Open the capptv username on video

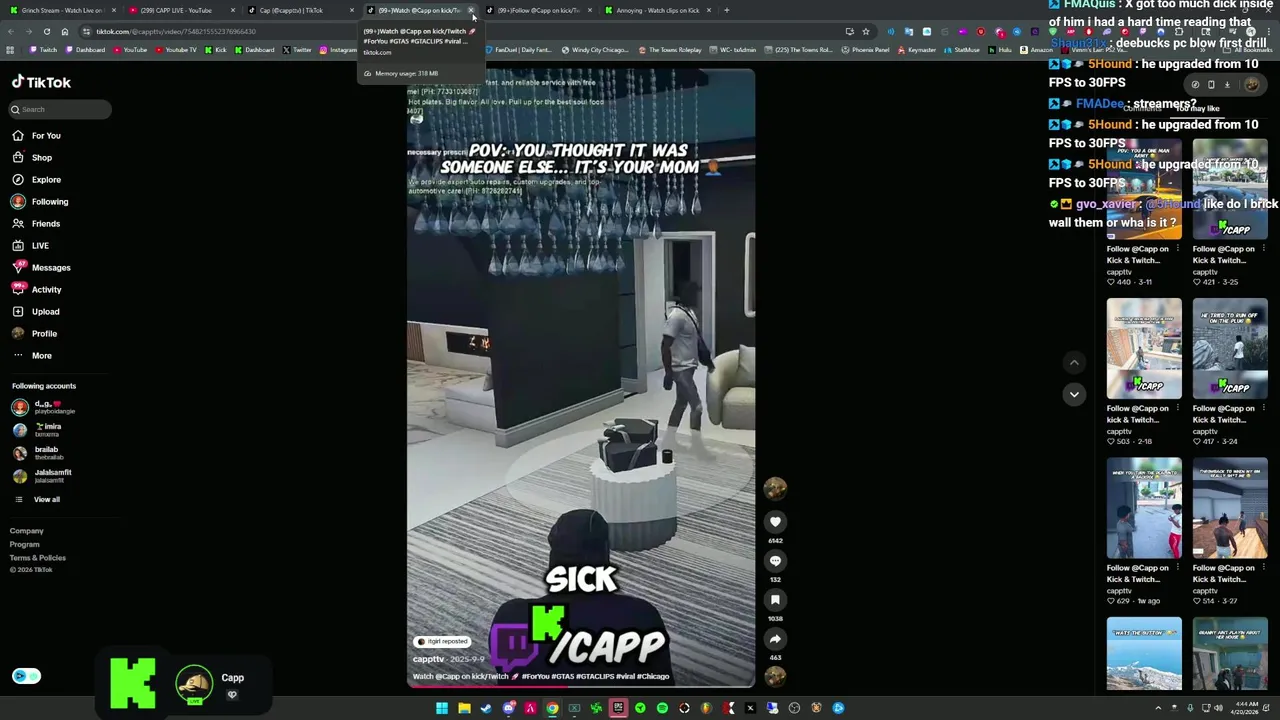[428, 660]
